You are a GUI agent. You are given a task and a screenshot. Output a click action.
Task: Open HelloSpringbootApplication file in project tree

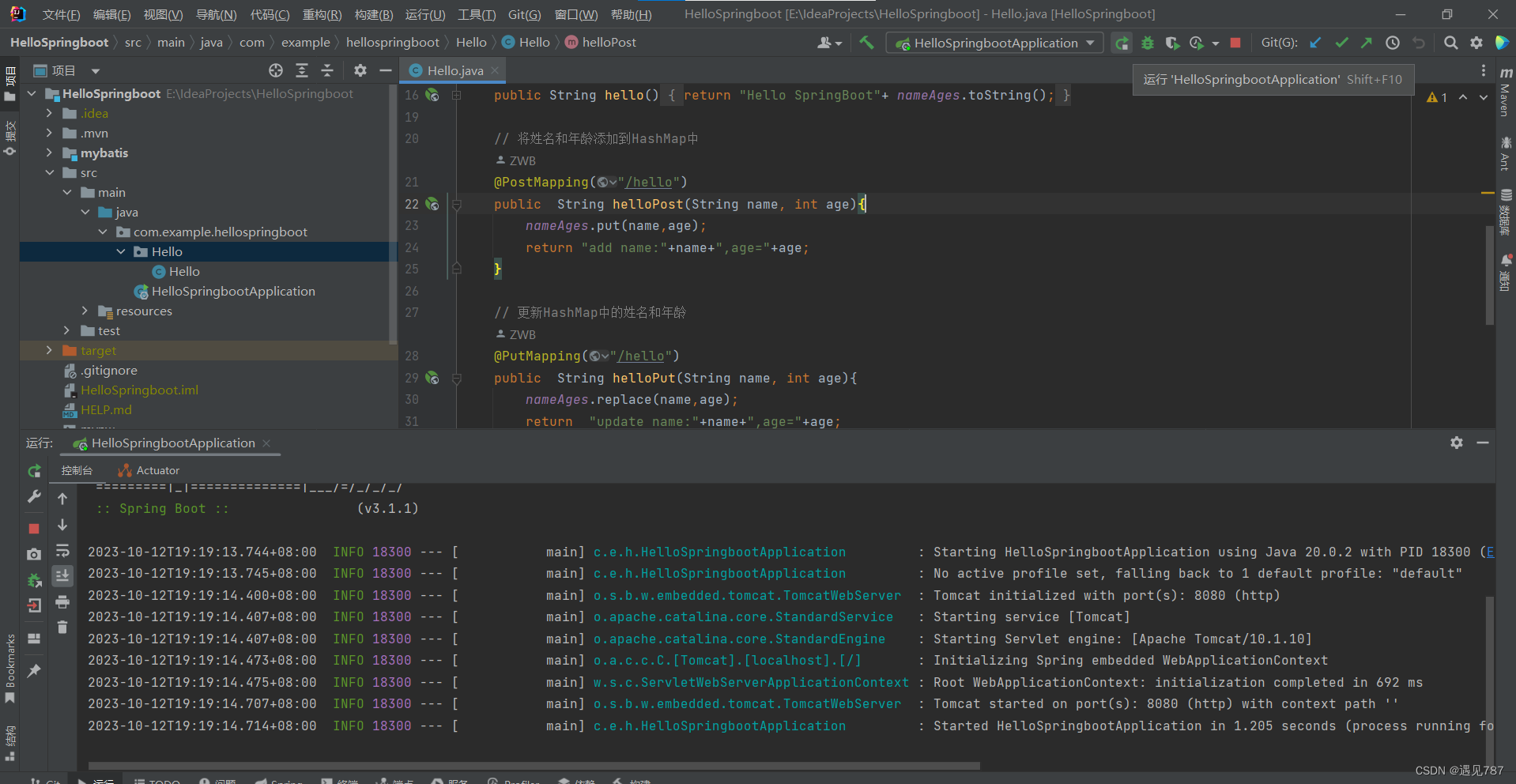click(x=232, y=291)
